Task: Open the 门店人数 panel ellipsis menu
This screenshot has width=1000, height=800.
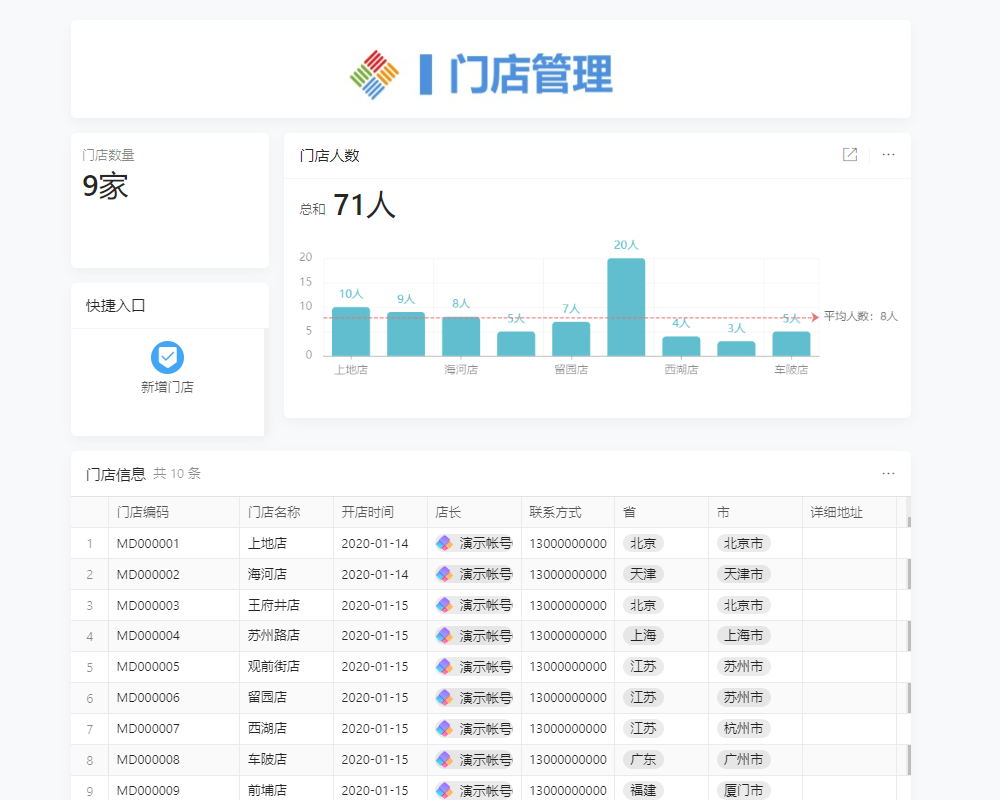Action: click(888, 155)
